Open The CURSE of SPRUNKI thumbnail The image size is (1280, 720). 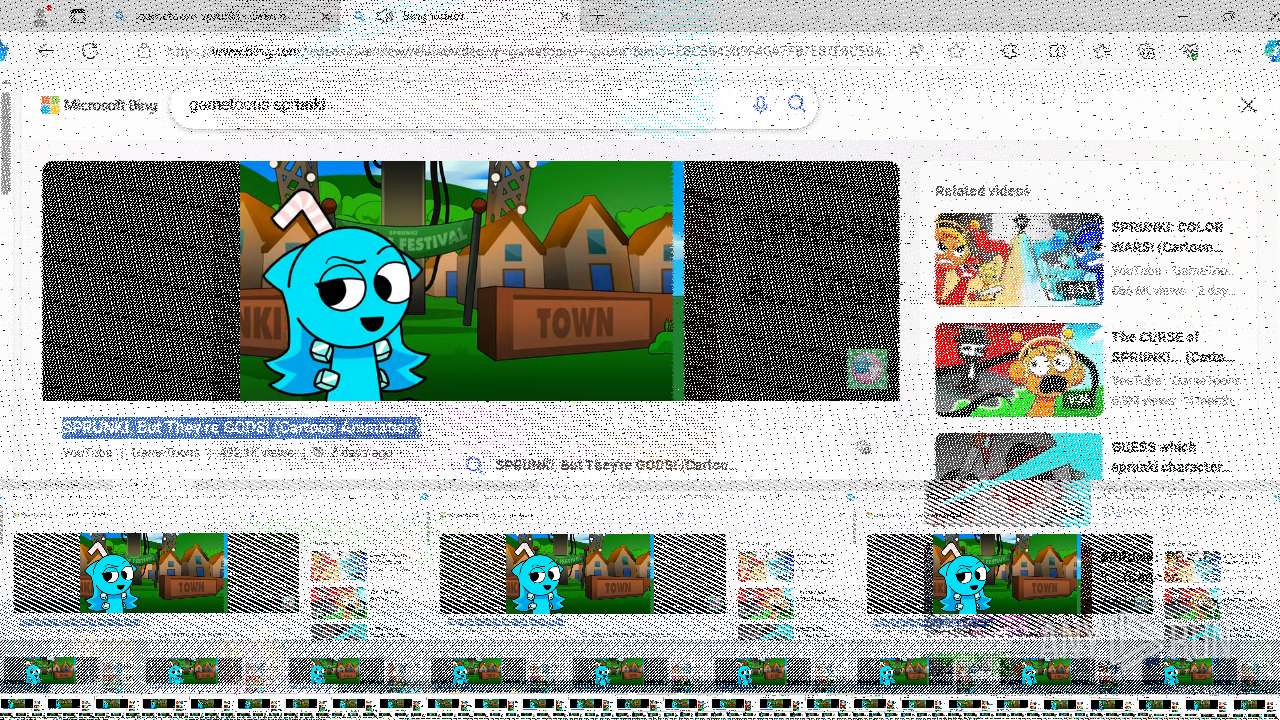tap(1018, 369)
